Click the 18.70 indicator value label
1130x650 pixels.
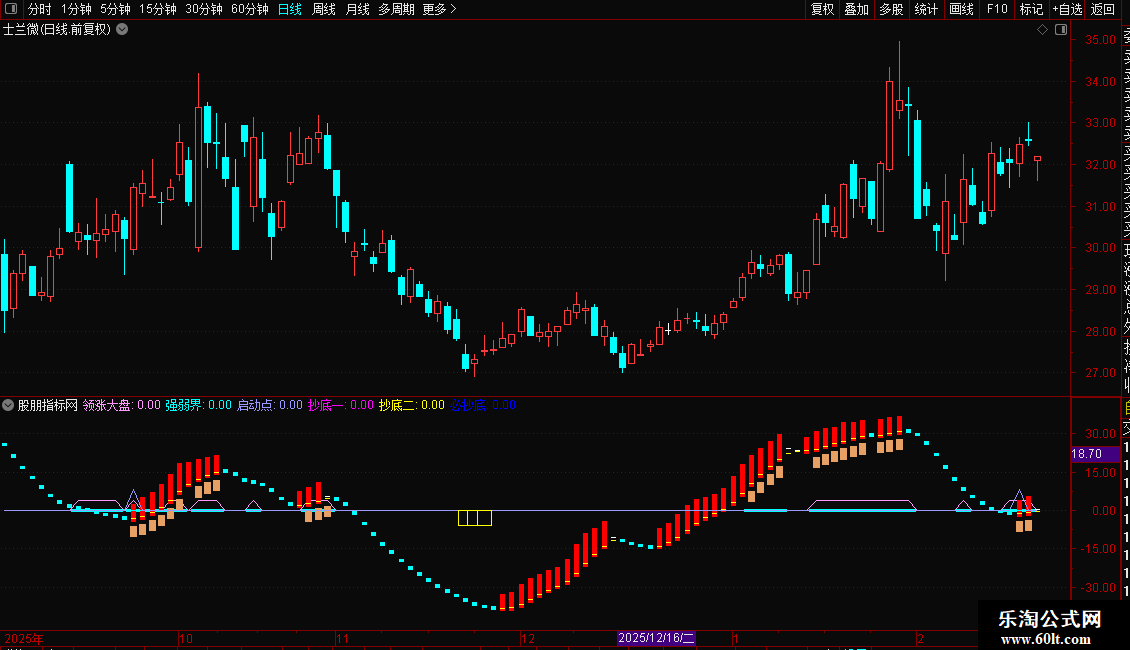click(x=1095, y=454)
